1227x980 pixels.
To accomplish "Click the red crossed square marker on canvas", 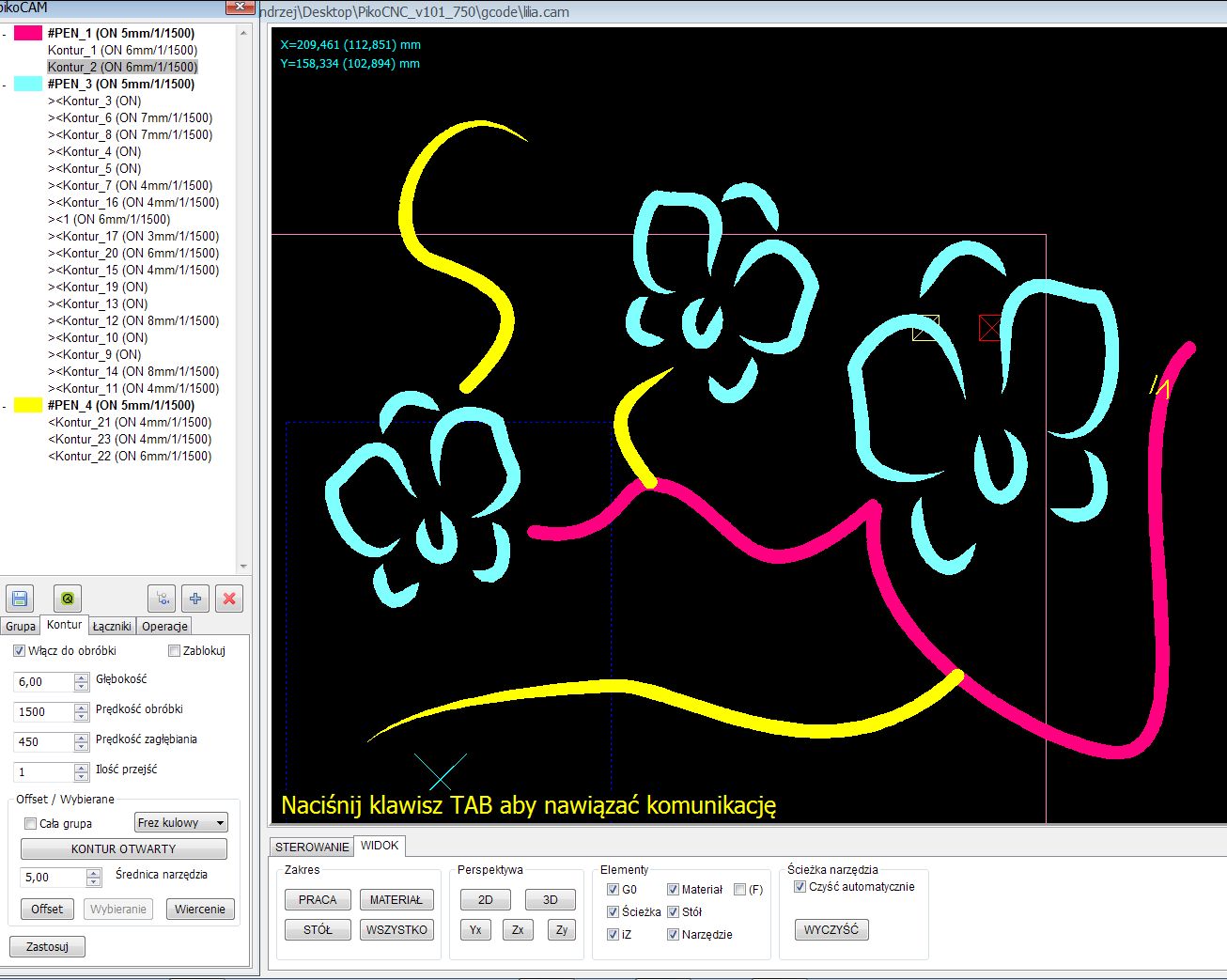I will (x=990, y=328).
